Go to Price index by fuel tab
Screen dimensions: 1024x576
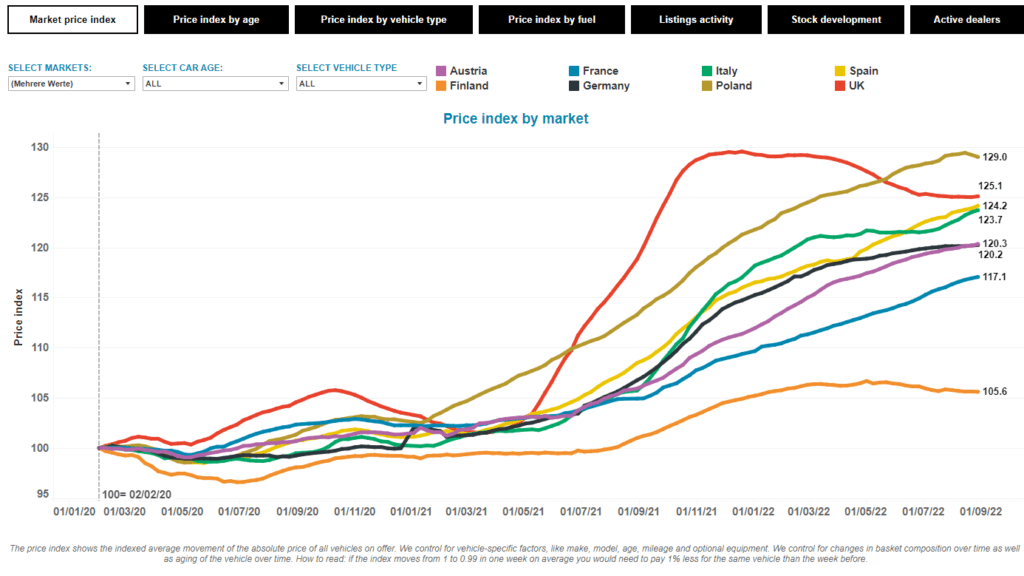click(x=551, y=19)
